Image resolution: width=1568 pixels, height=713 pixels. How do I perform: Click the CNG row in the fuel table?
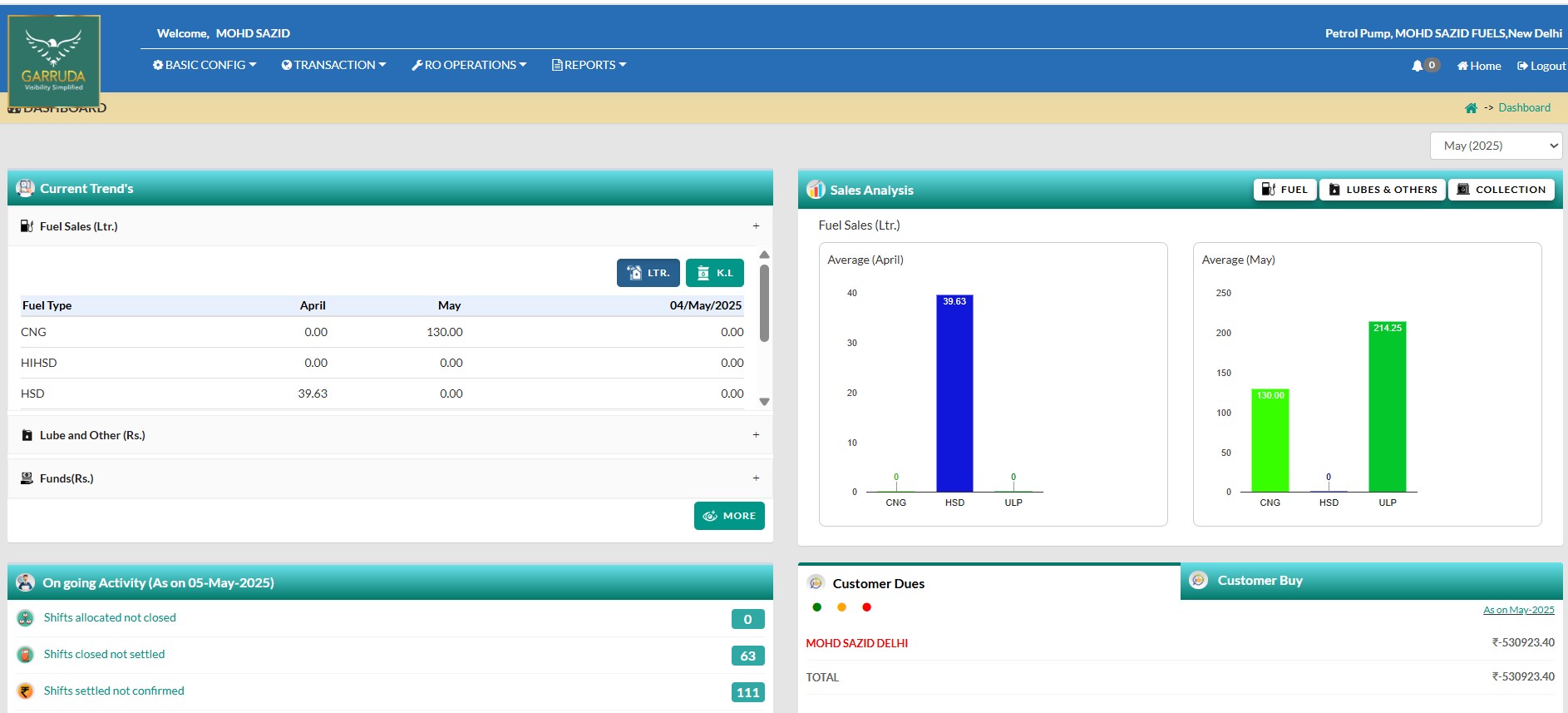coord(382,332)
